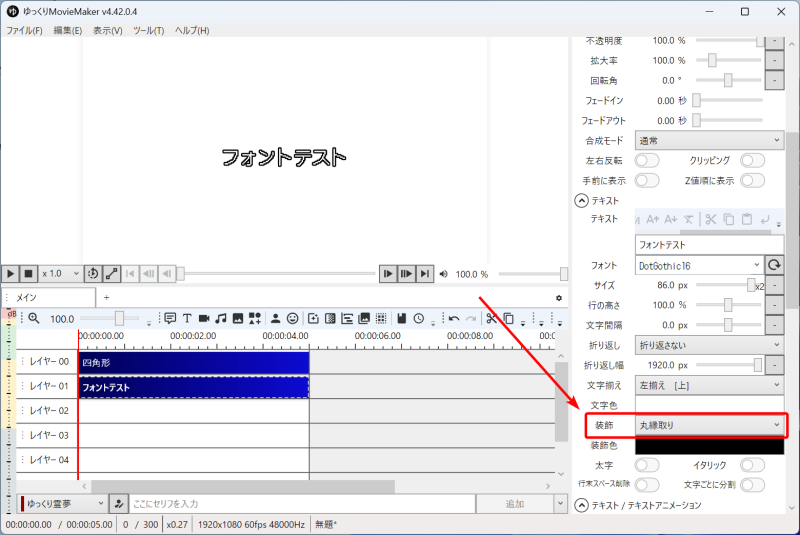Click the timeline settings gear icon

pos(559,298)
